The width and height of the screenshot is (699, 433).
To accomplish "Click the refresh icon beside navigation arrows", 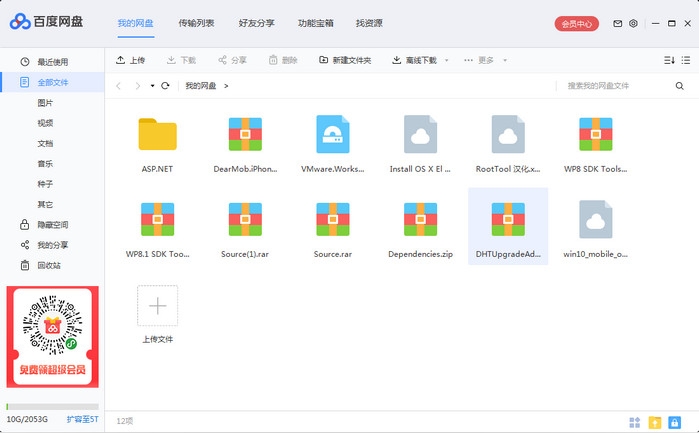I will 165,86.
